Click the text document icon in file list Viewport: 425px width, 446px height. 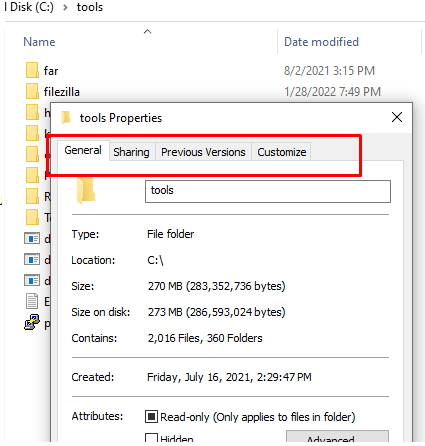32,301
